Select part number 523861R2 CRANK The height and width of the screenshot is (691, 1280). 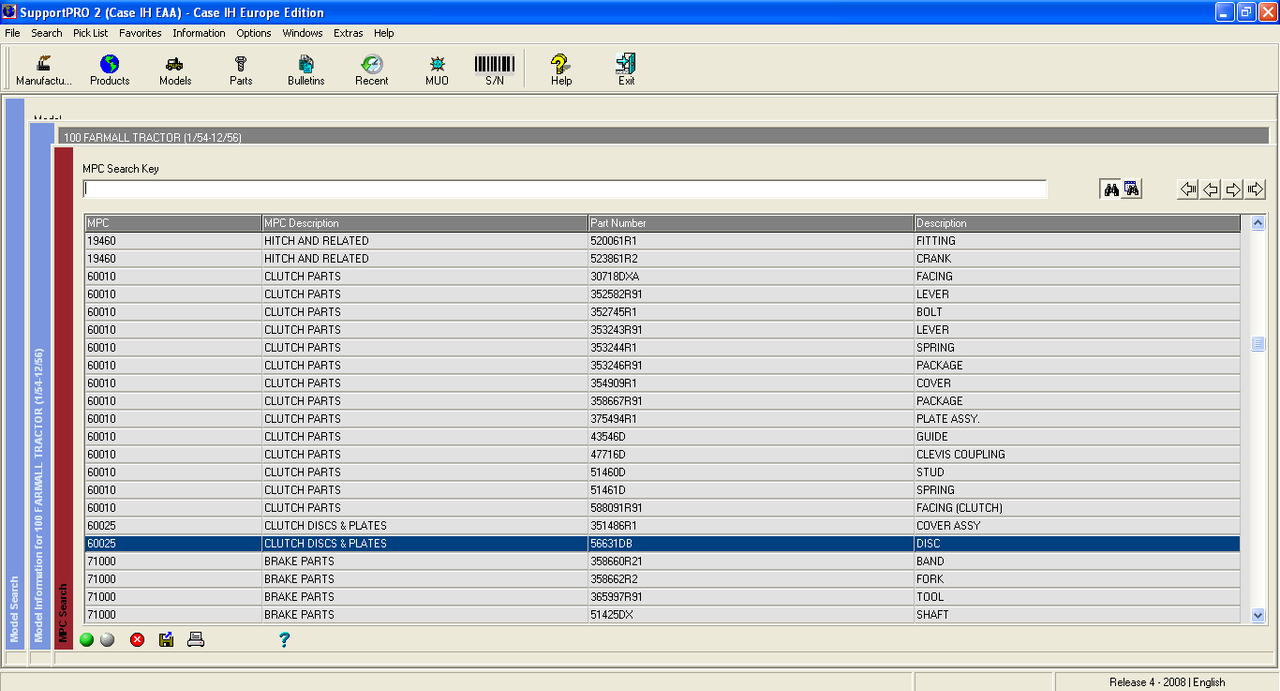tap(662, 259)
